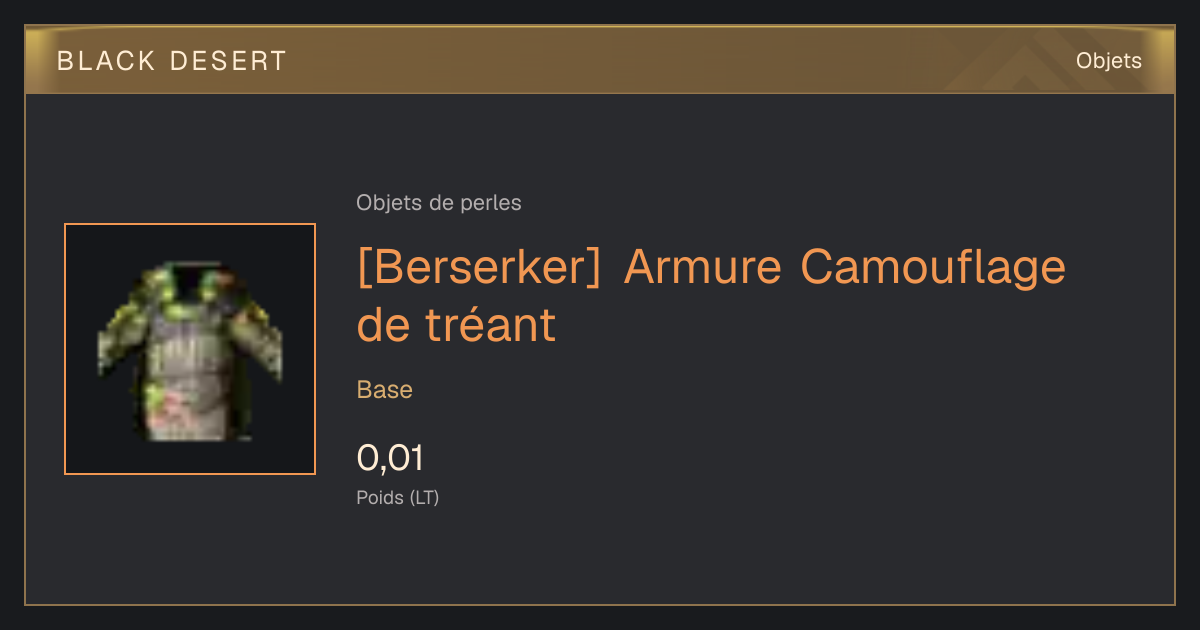Click the word Armure in the title
This screenshot has height=630, width=1200.
tap(700, 267)
